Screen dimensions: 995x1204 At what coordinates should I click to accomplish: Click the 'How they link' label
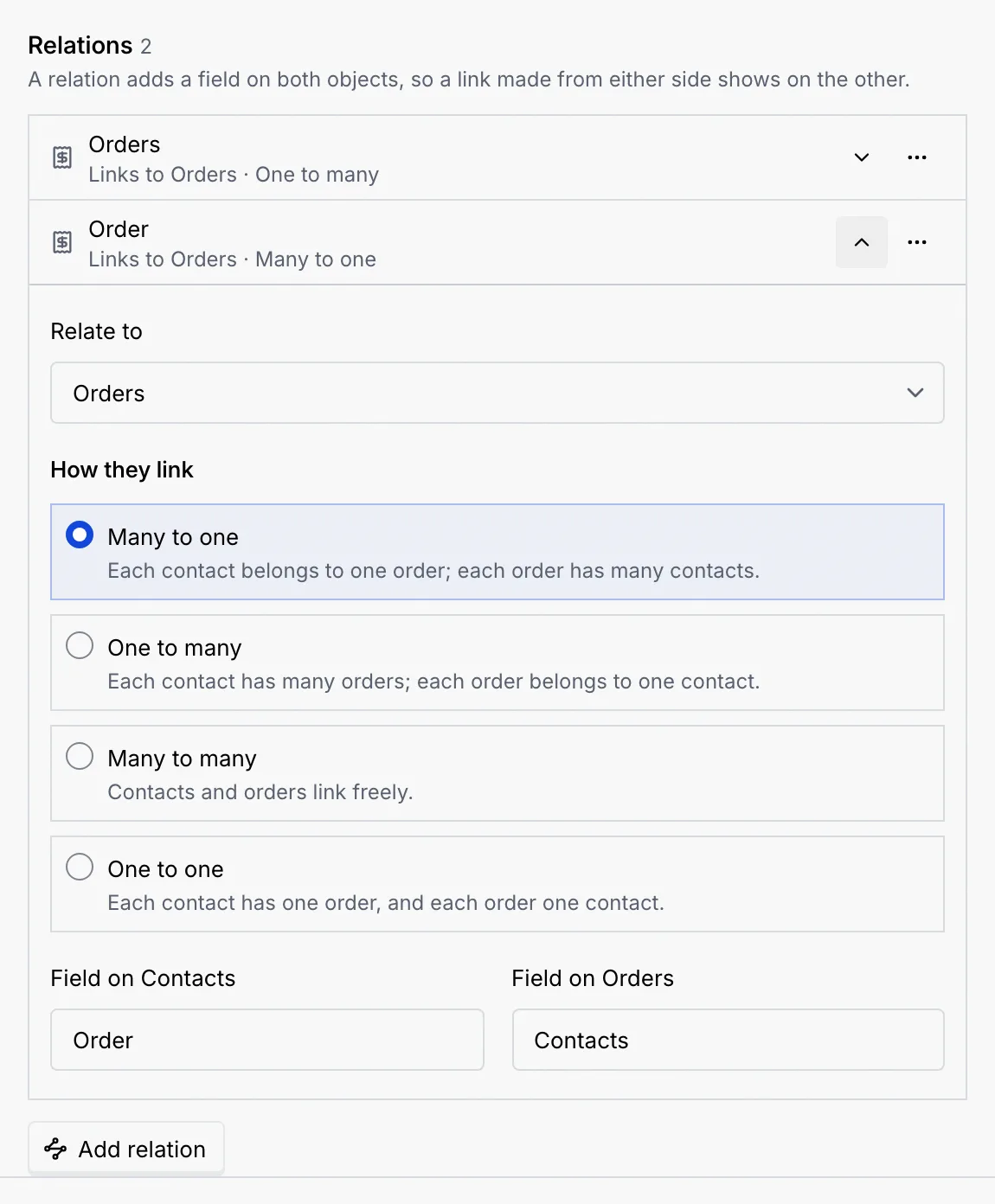tap(122, 470)
